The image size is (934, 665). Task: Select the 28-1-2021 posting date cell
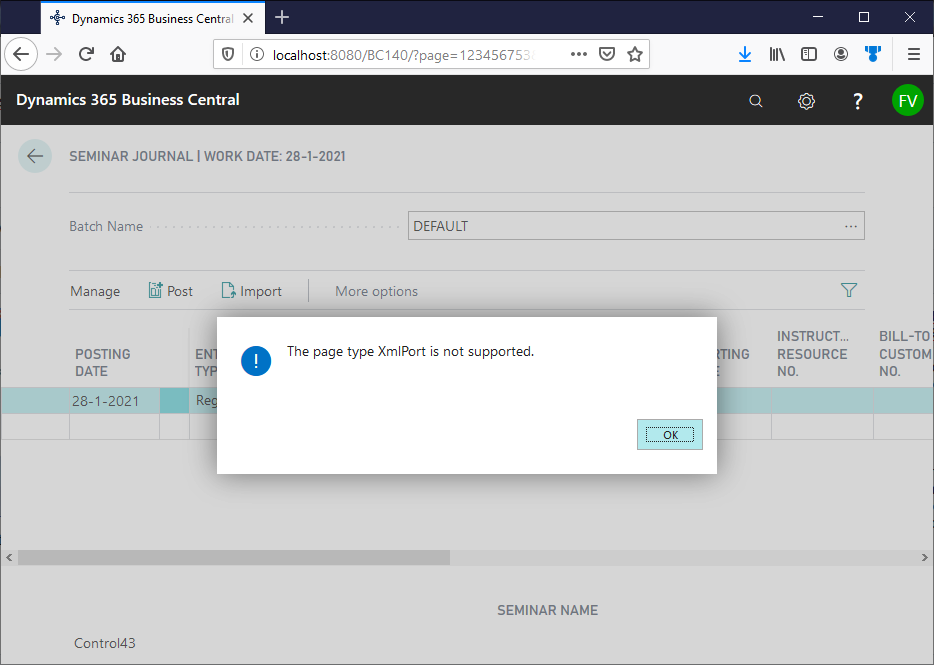click(114, 401)
